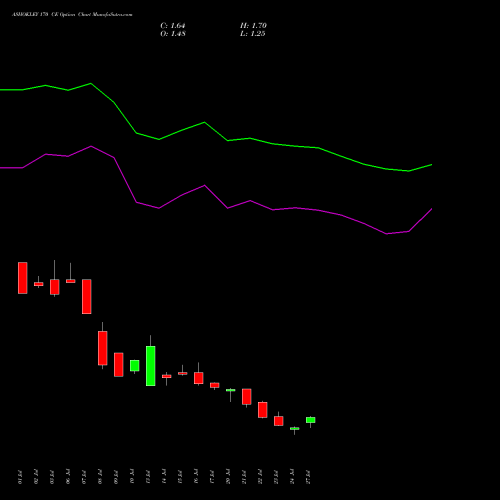The width and height of the screenshot is (500, 500).
Task: Select the red candlestick for 08 Jul
Action: (103, 348)
